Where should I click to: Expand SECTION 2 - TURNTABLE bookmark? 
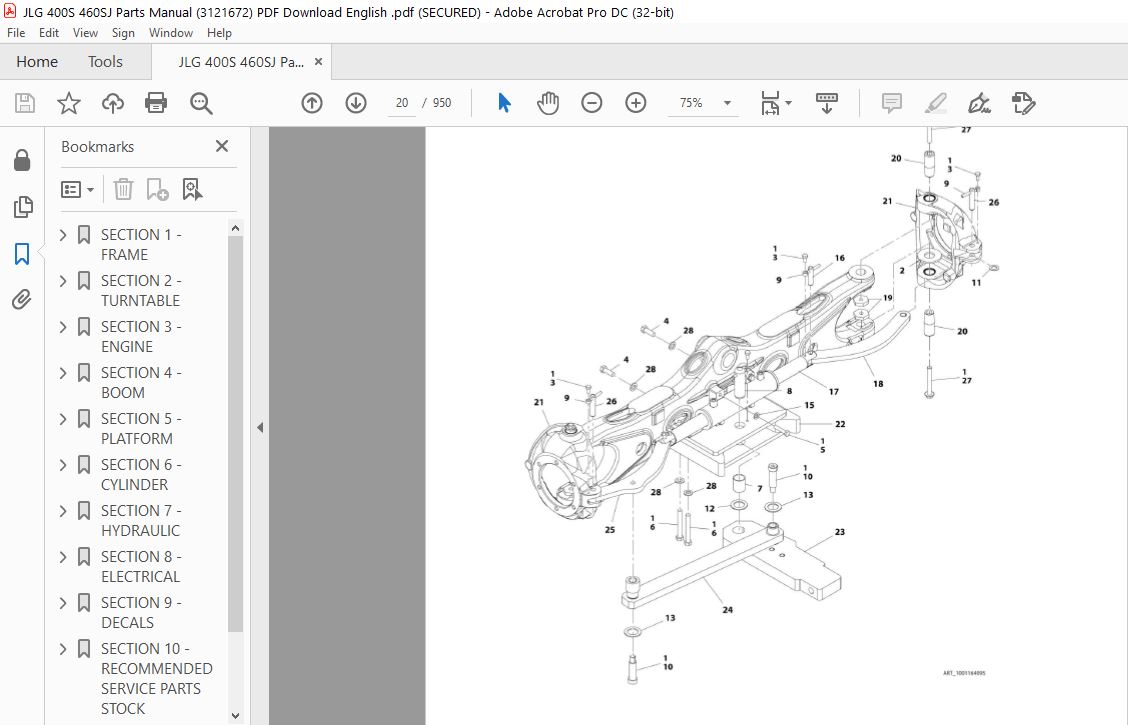[x=63, y=281]
